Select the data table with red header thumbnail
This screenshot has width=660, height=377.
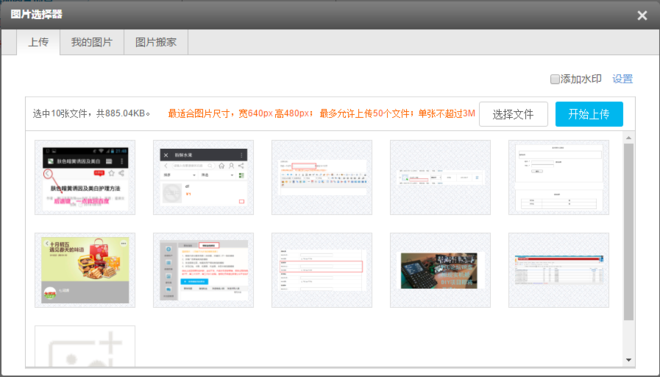(x=559, y=270)
